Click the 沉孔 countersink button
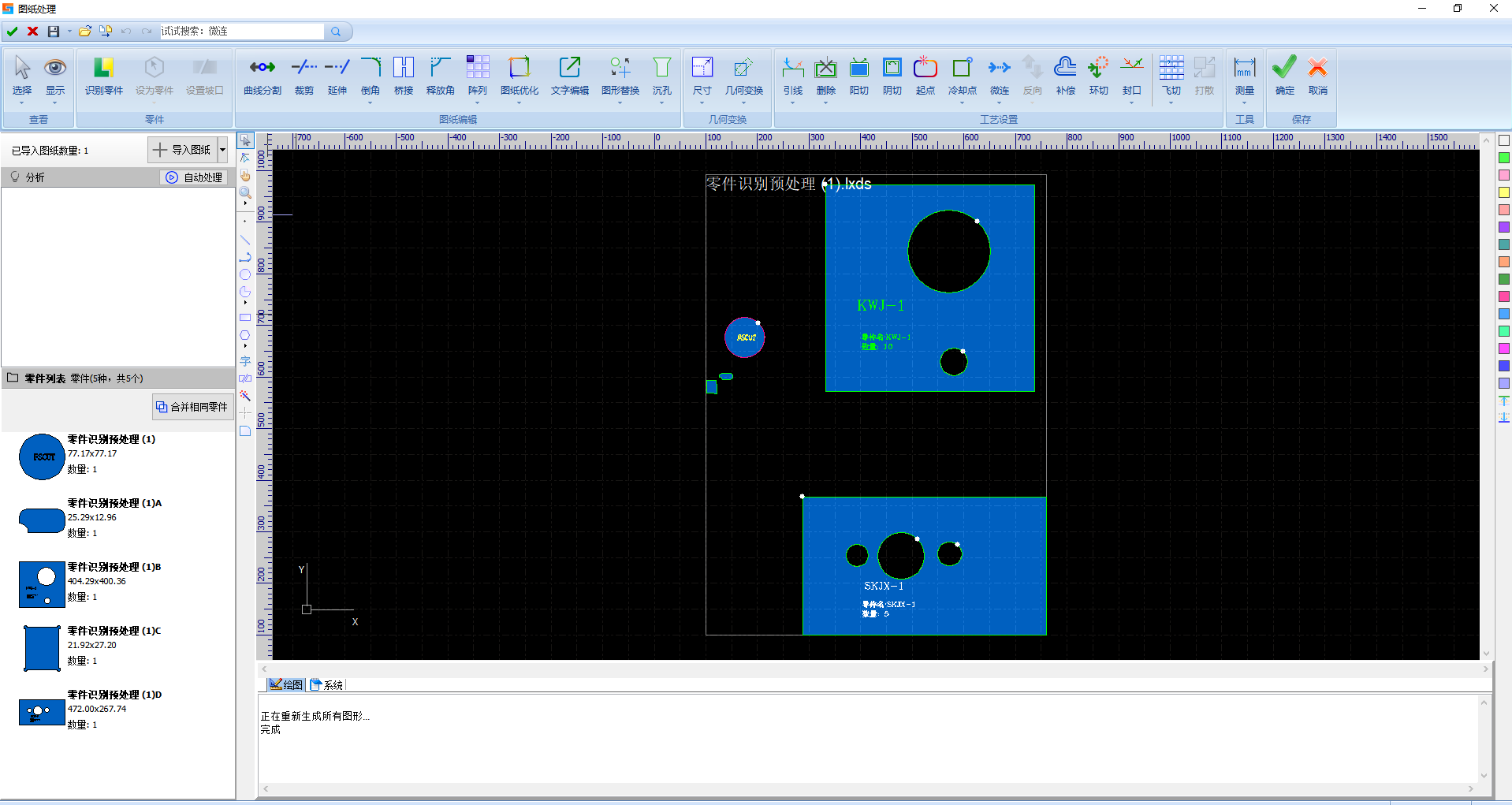The image size is (1512, 805). (x=662, y=76)
